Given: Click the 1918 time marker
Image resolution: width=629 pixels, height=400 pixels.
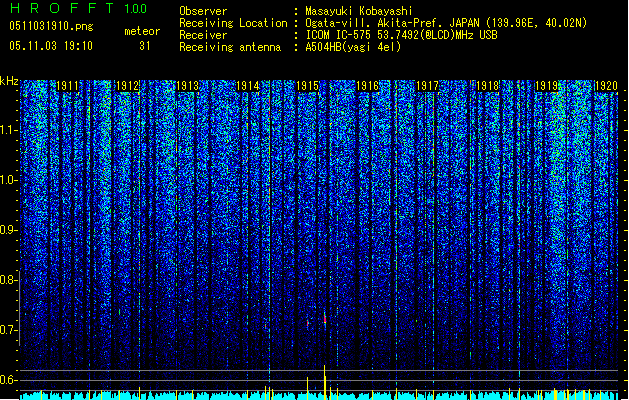Looking at the screenshot, I should (487, 86).
